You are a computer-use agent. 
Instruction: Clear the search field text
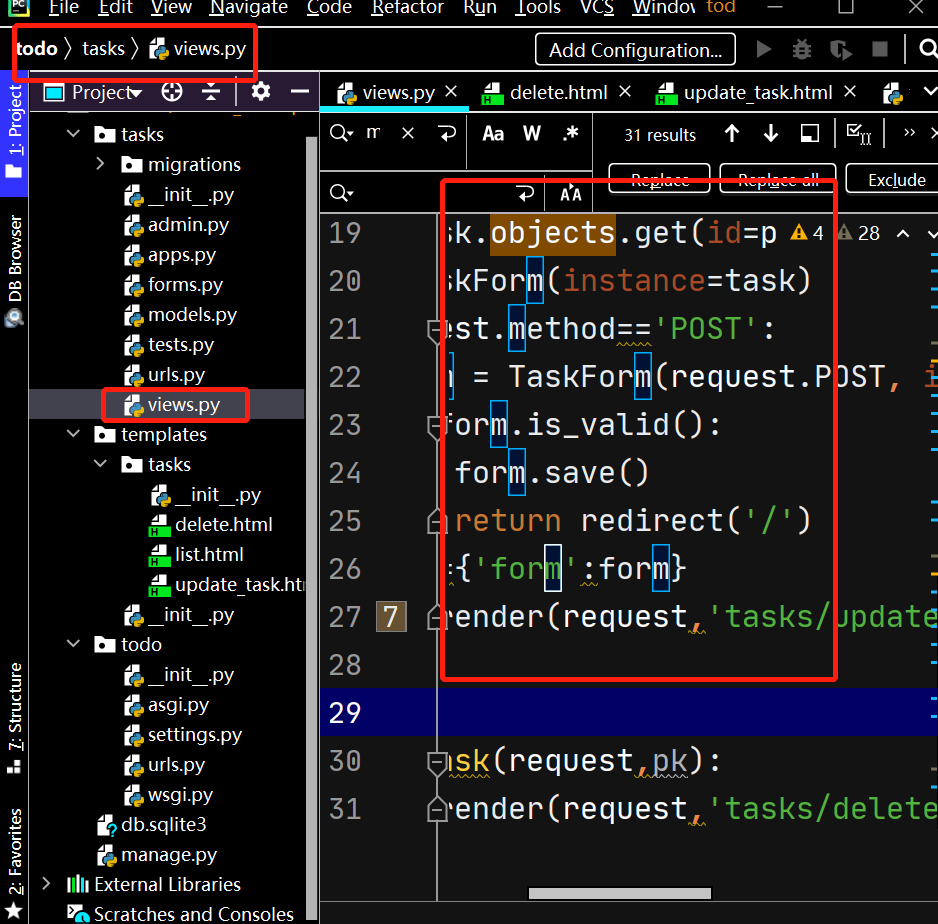tap(407, 133)
